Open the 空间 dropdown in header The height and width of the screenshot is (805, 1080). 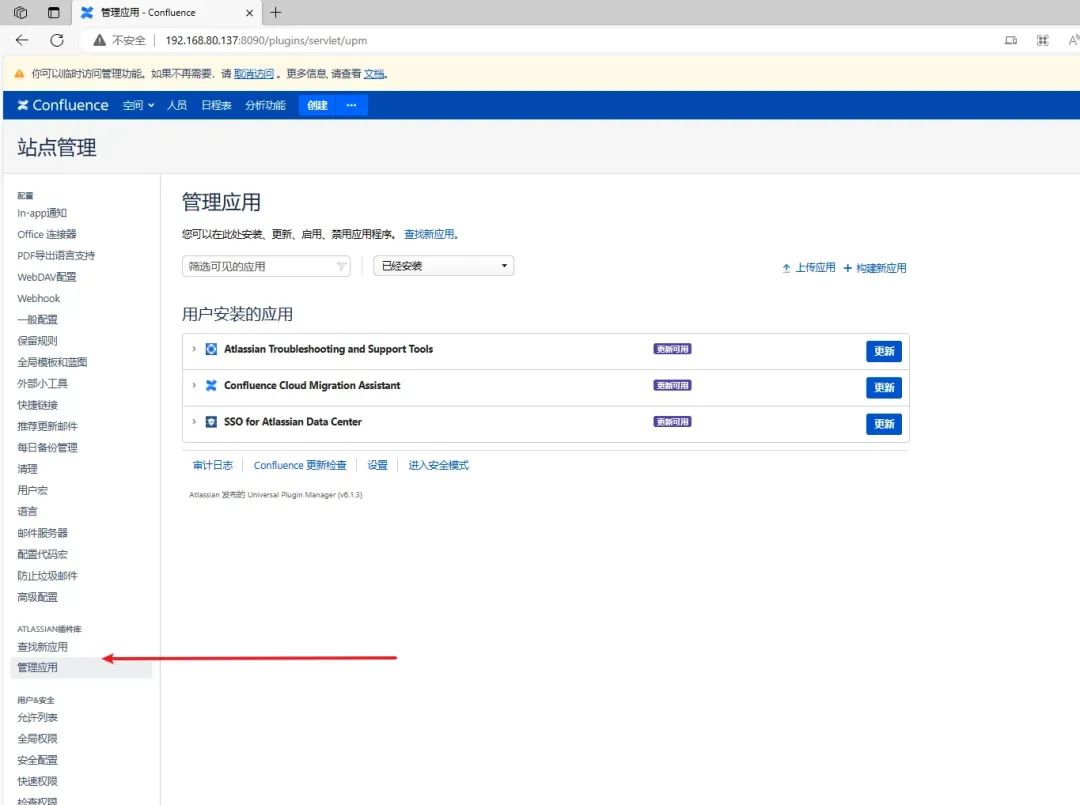coord(138,105)
